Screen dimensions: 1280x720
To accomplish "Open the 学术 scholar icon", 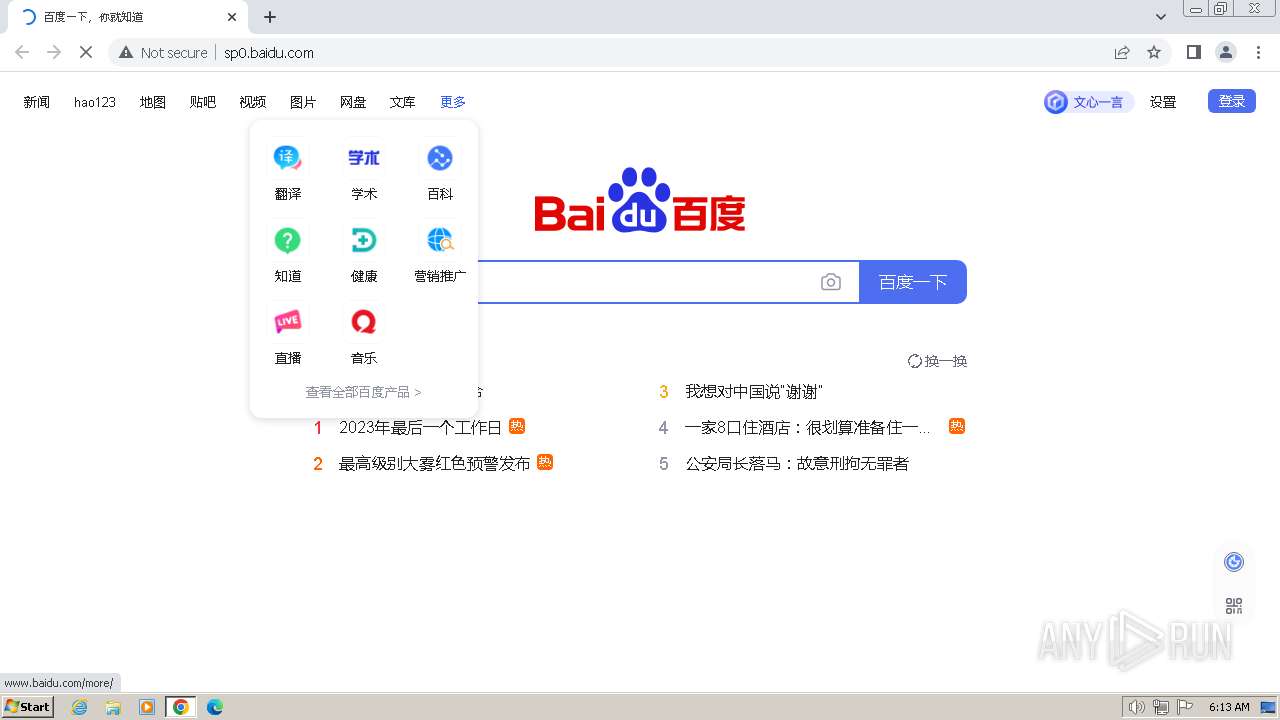I will (364, 158).
